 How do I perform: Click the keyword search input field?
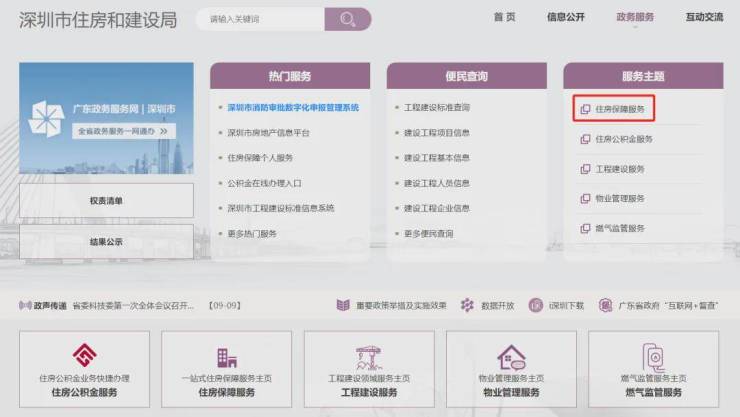[x=260, y=19]
